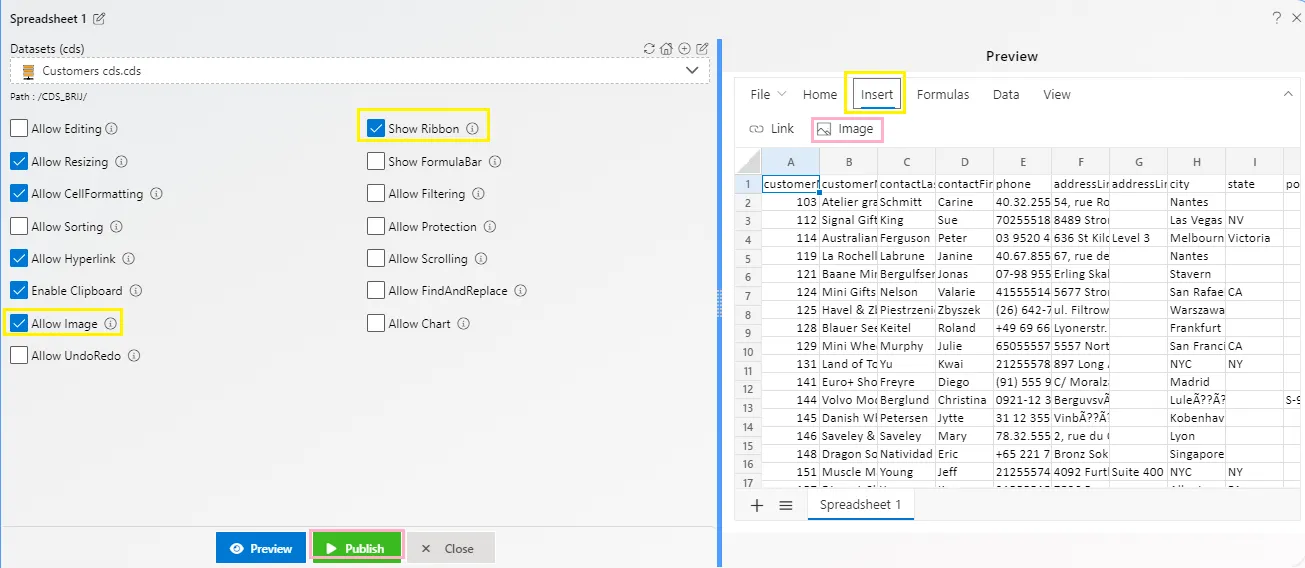Uncheck Allow Resizing
Viewport: 1305px width, 568px height.
pos(19,161)
